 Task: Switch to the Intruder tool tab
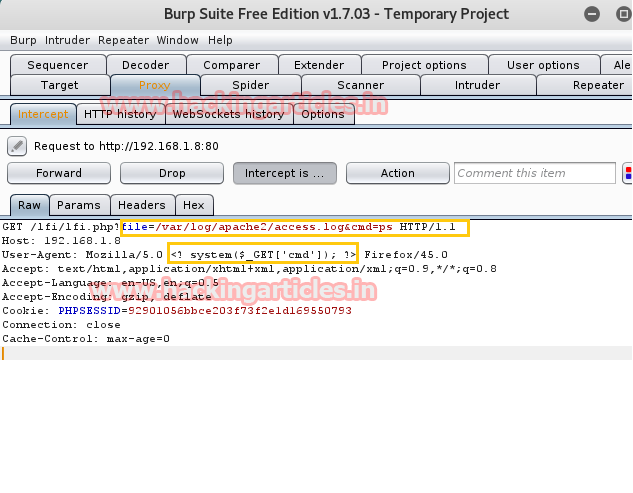click(x=477, y=85)
